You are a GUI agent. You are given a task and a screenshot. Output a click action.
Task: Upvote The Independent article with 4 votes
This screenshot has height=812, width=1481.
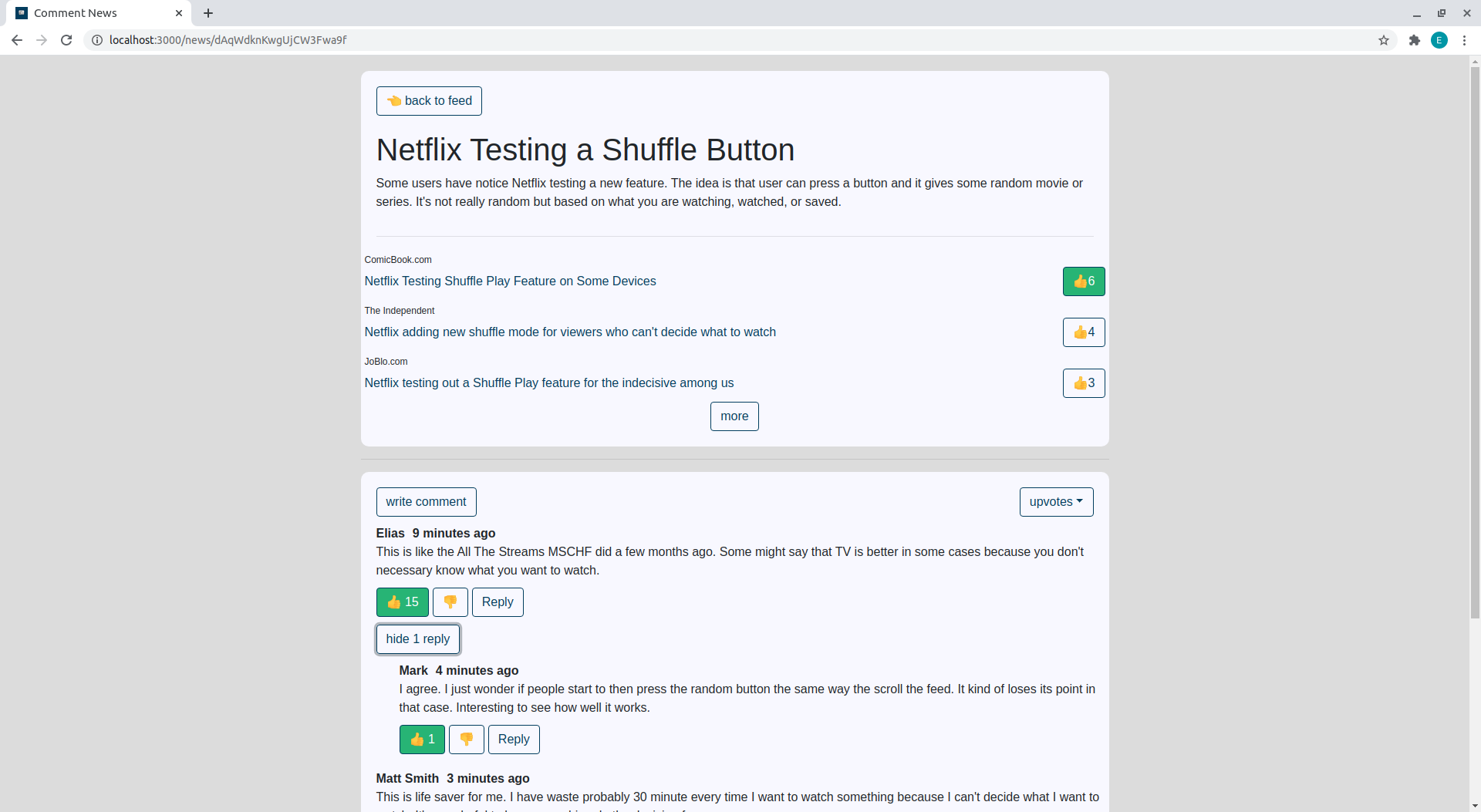tap(1083, 332)
